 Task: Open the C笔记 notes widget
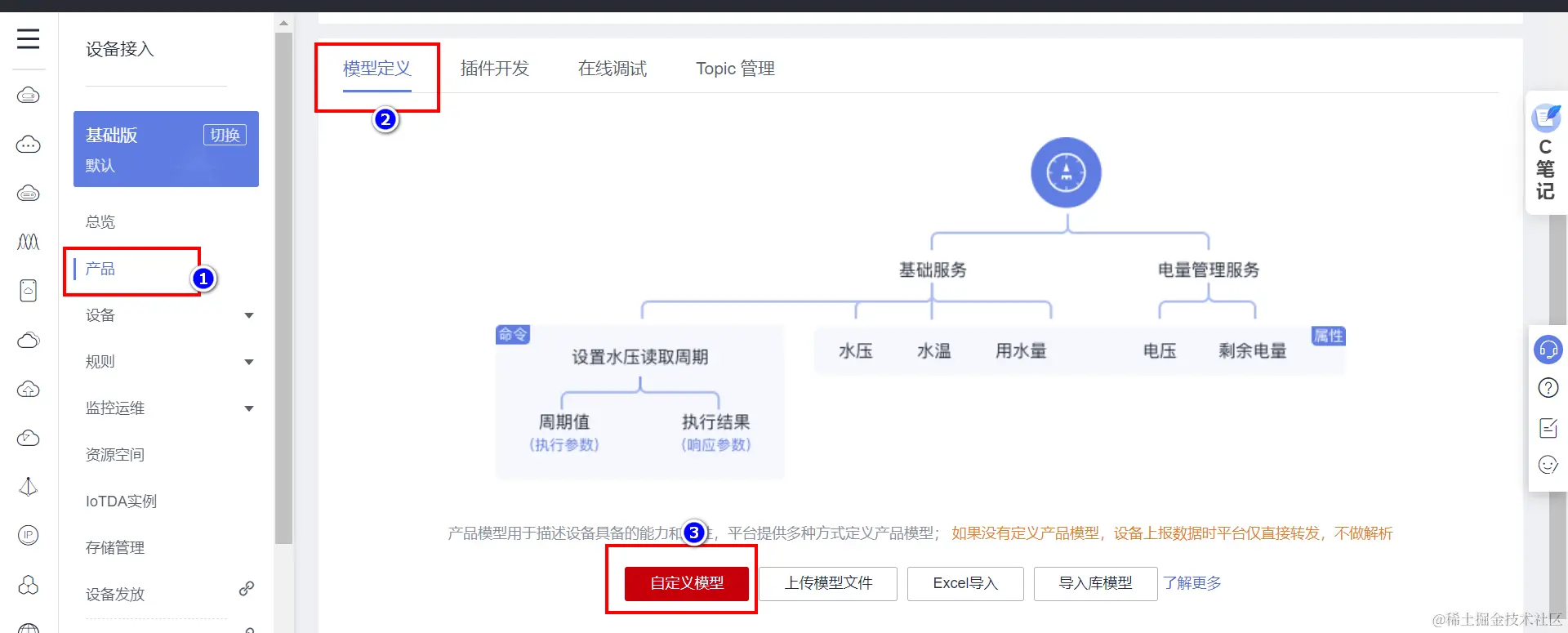click(x=1545, y=153)
